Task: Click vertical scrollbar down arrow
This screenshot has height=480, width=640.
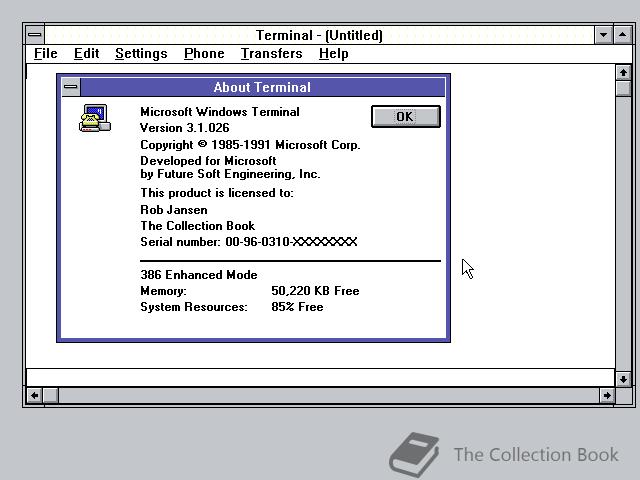Action: point(623,379)
